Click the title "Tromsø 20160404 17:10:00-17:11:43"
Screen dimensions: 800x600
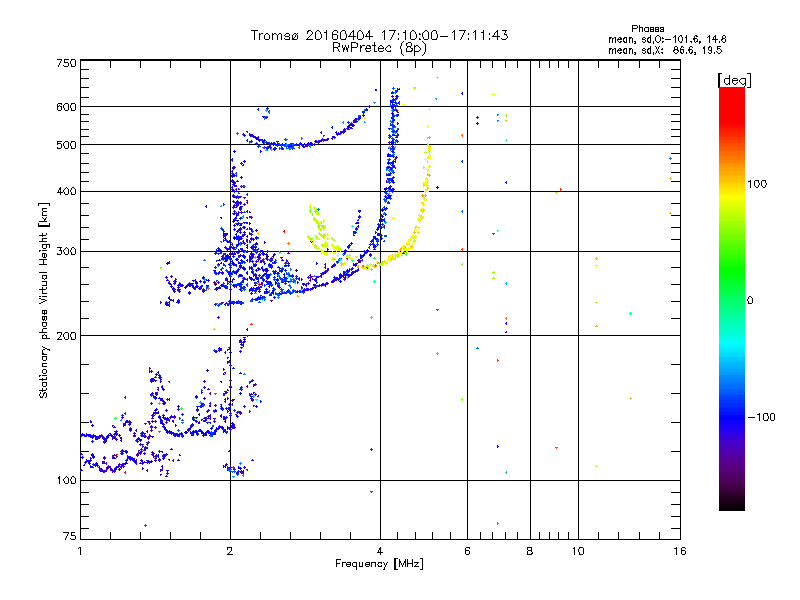(x=379, y=35)
